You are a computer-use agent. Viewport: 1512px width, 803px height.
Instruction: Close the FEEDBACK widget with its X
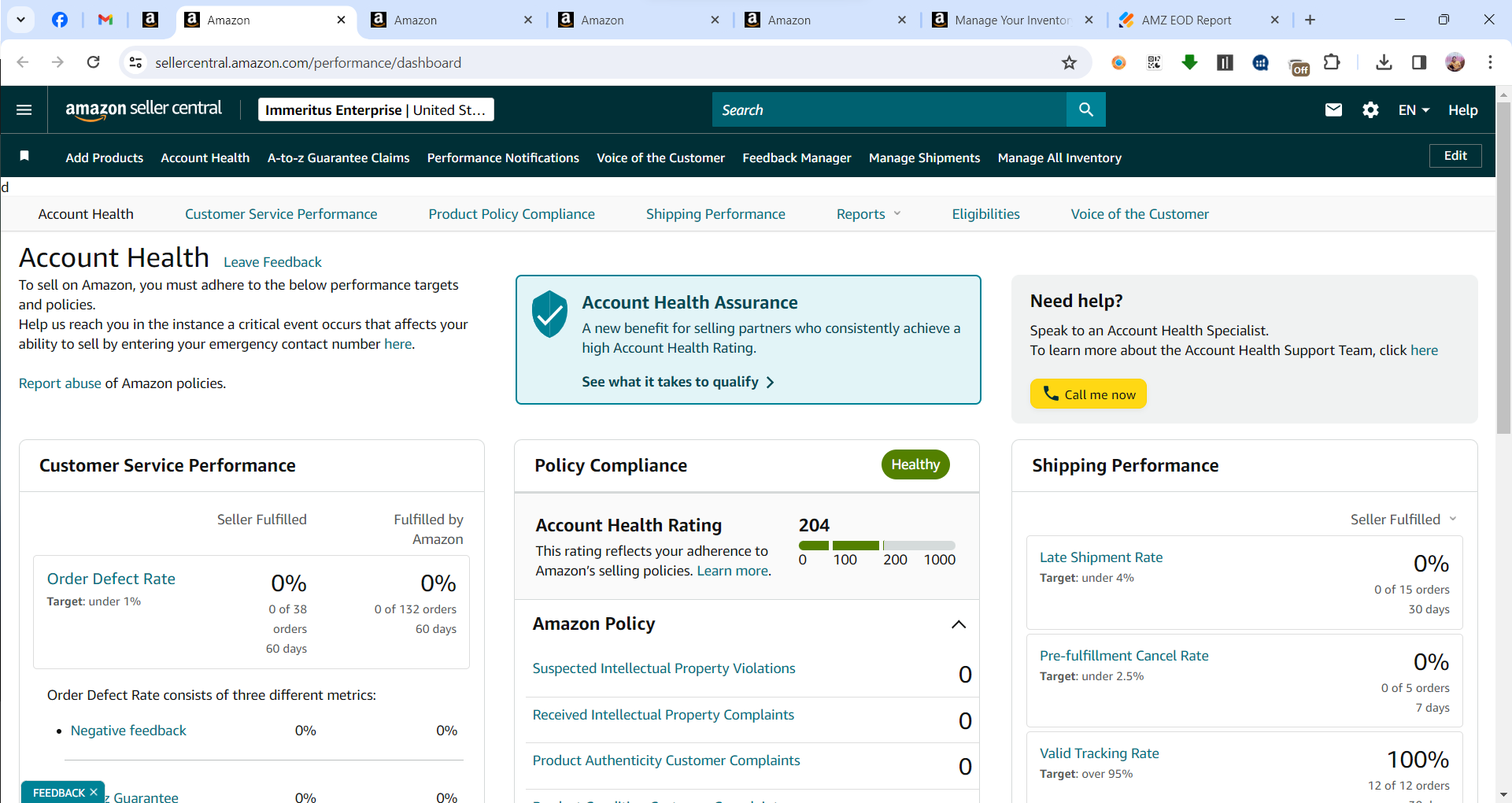[94, 792]
